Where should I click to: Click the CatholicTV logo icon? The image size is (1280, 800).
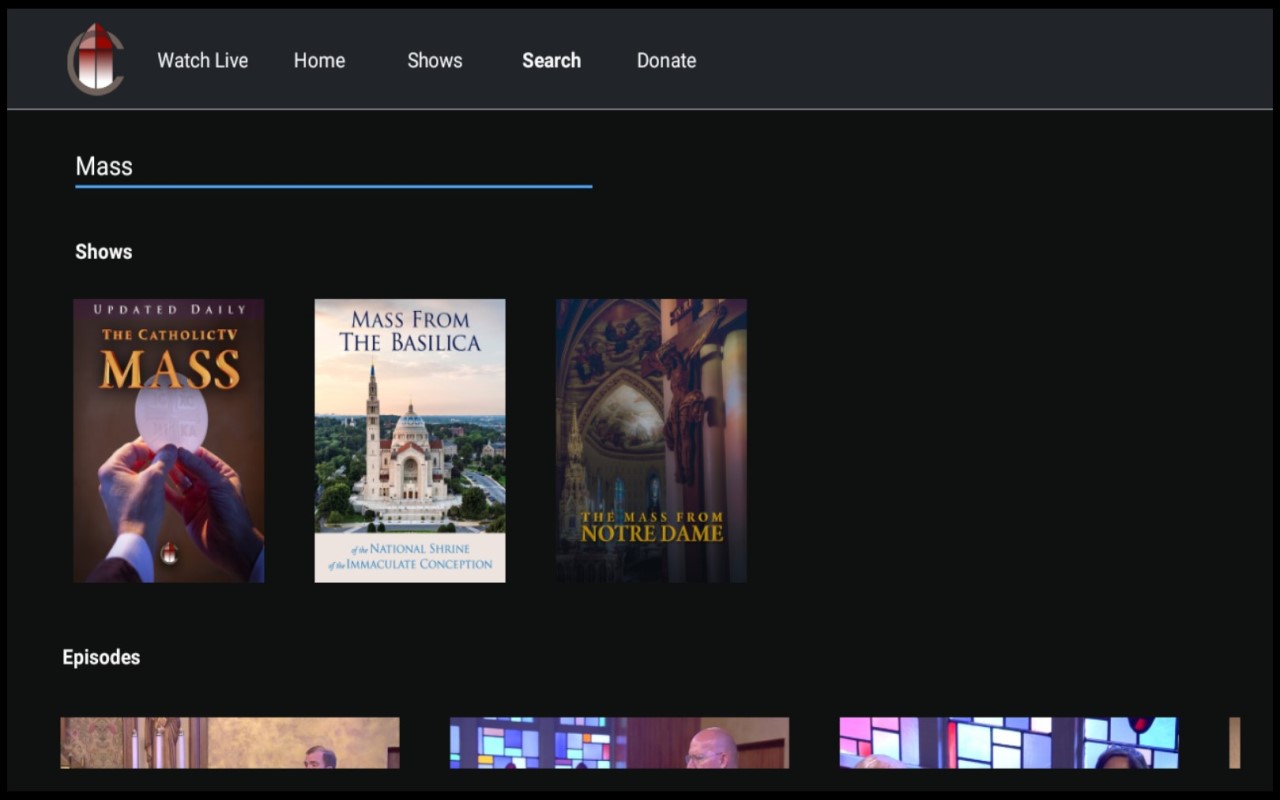point(95,60)
